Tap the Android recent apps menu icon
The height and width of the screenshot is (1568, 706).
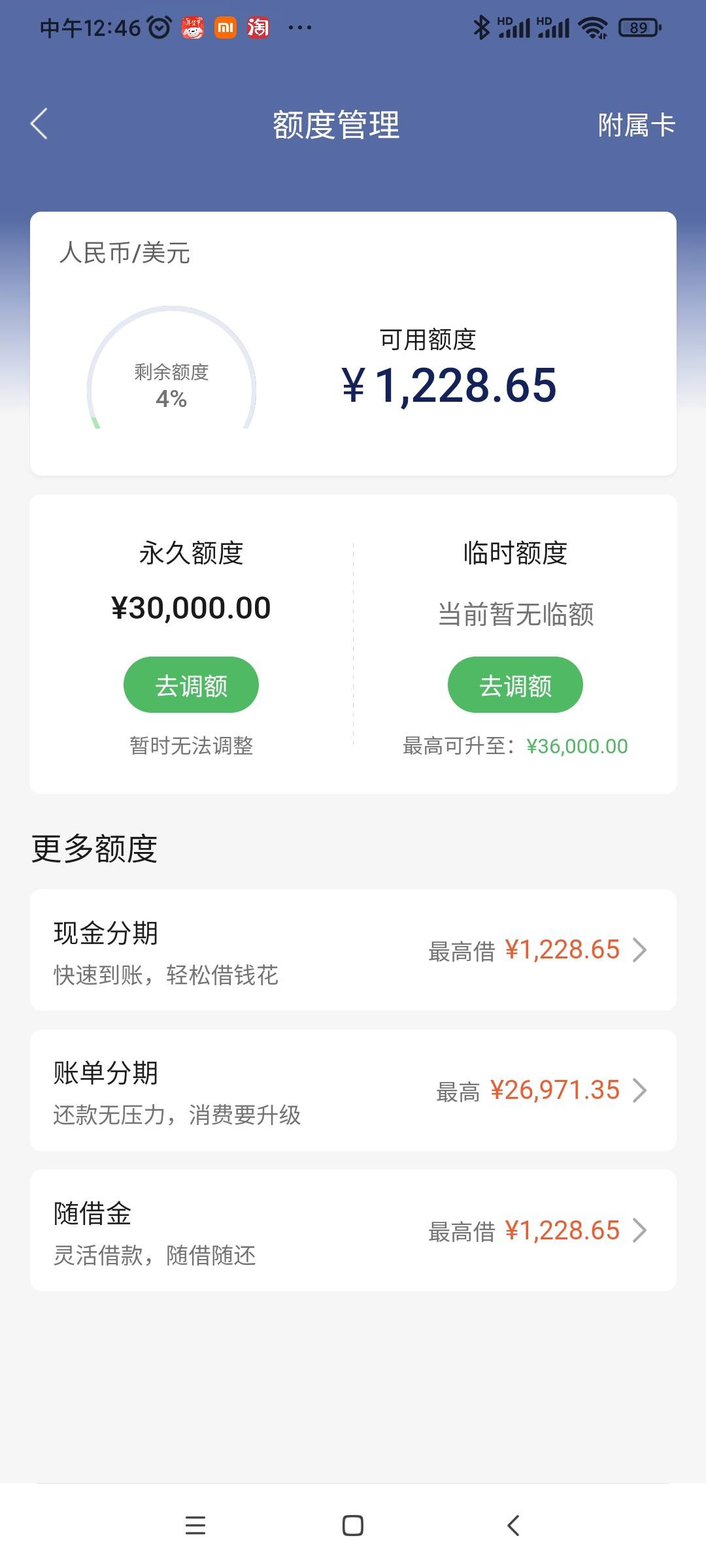[x=195, y=1525]
